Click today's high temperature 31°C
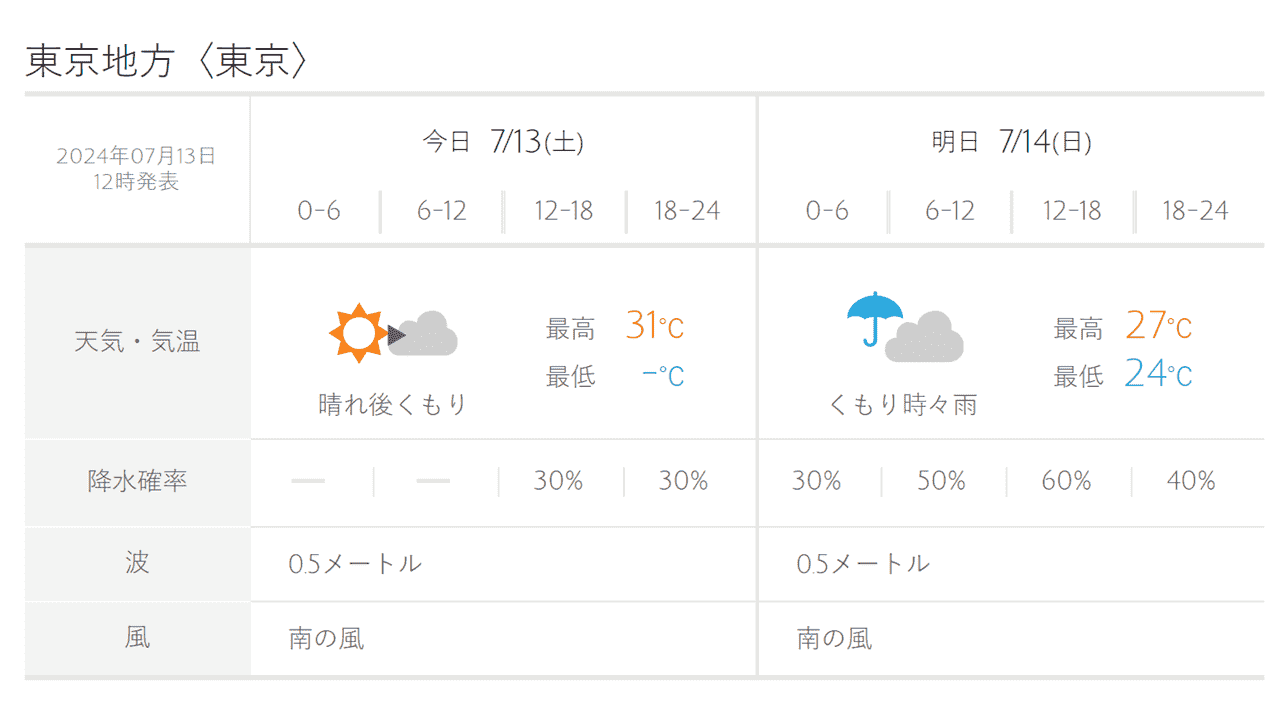The height and width of the screenshot is (720, 1280). pyautogui.click(x=655, y=326)
